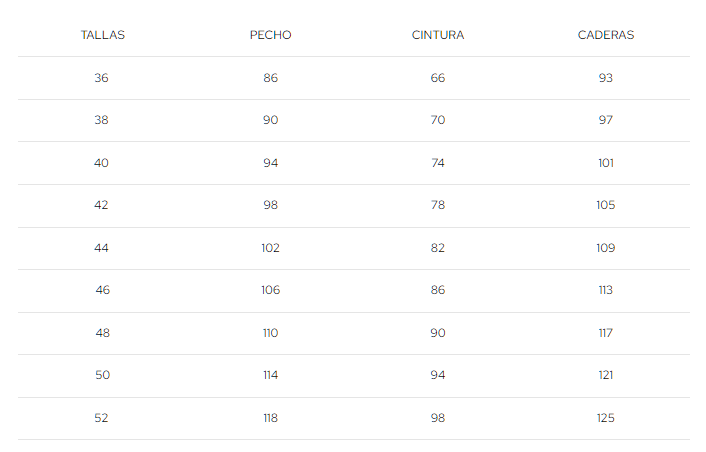Click the CADERAS value 125
Image resolution: width=706 pixels, height=452 pixels.
click(x=605, y=418)
